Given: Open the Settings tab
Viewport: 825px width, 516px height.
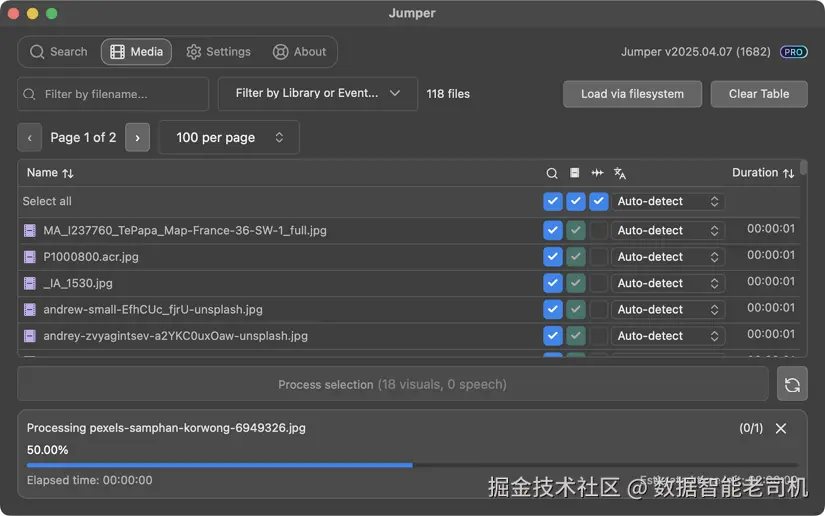Looking at the screenshot, I should tap(218, 52).
